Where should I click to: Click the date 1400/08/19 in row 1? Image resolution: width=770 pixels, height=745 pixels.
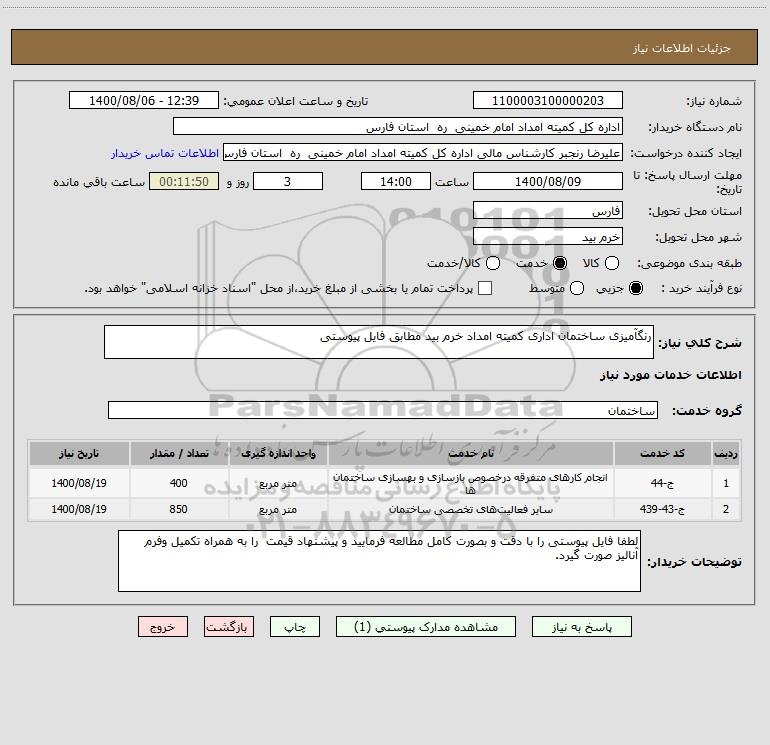pos(79,483)
